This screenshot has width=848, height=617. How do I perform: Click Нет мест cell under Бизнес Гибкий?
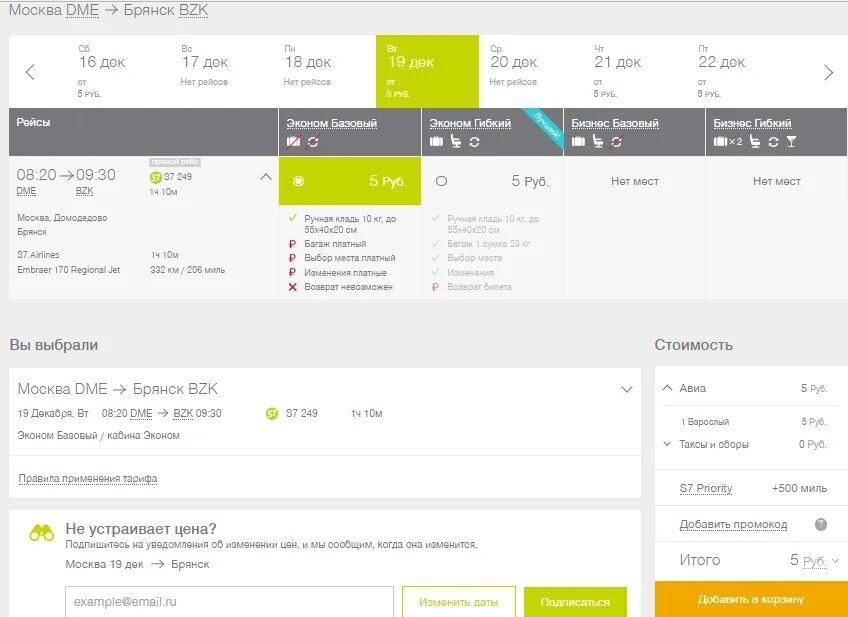[x=777, y=181]
